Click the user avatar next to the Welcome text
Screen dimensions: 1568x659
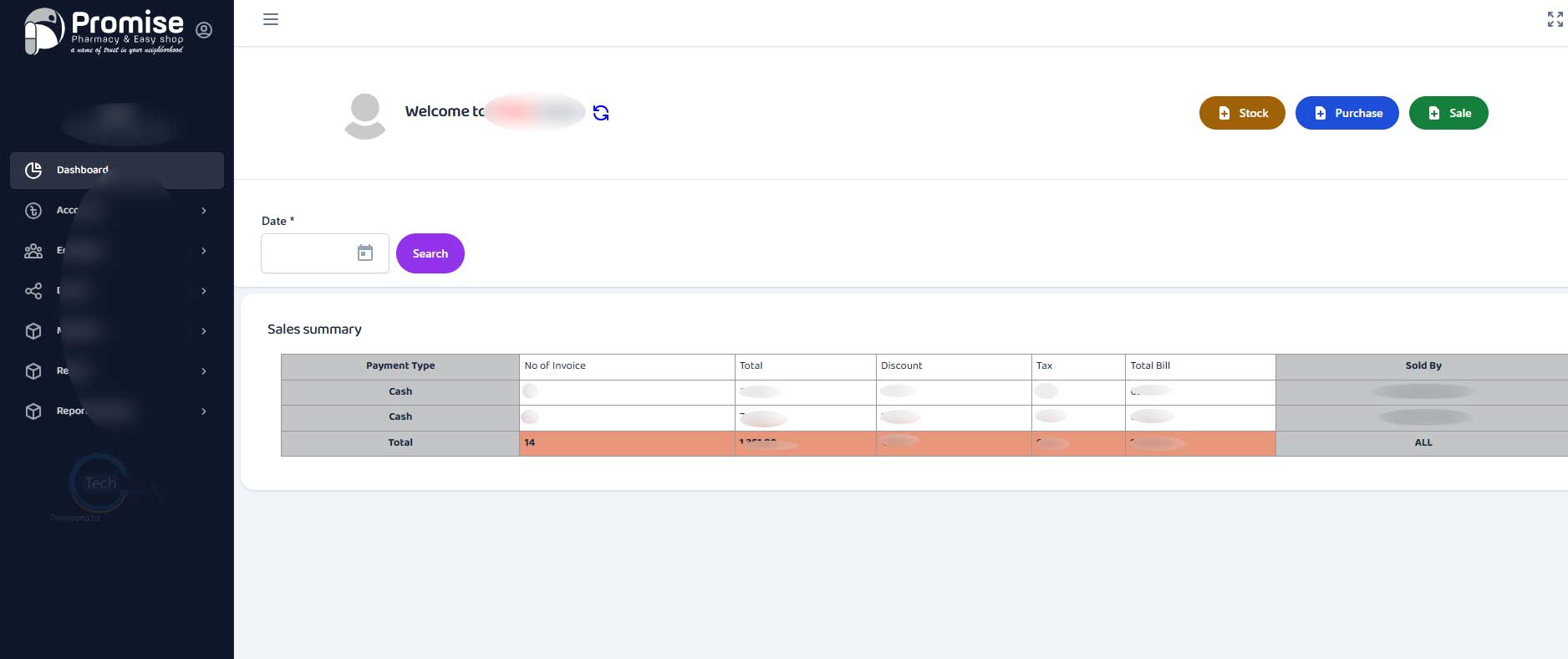pos(365,115)
